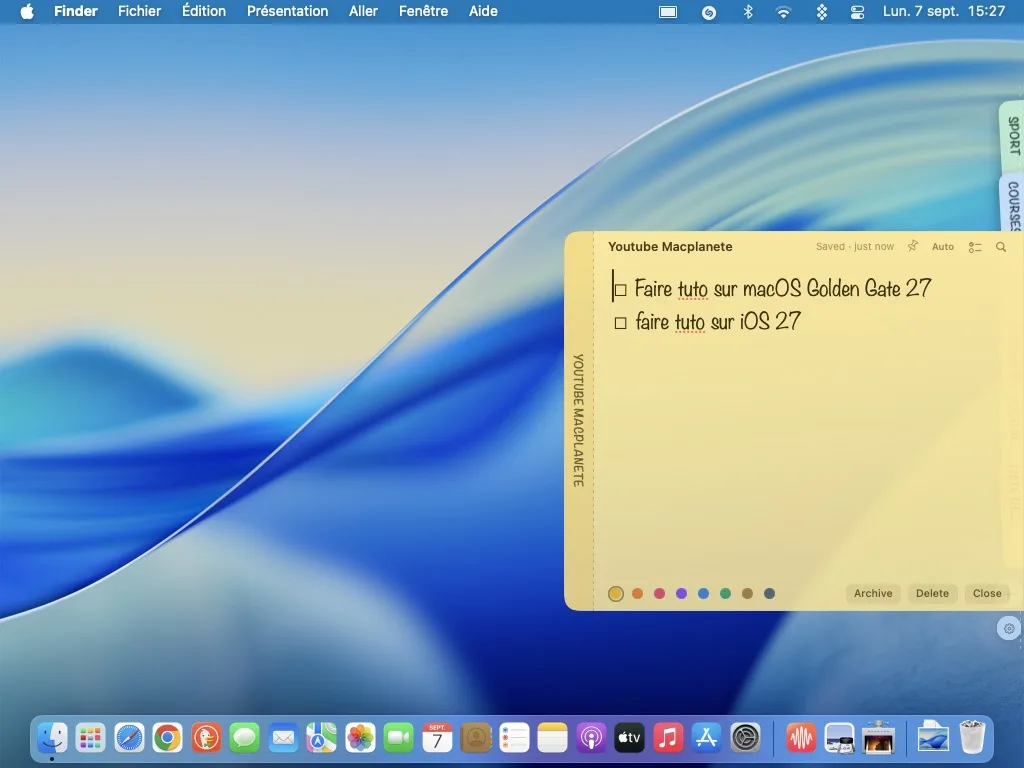Open the red waveform audio app in Dock
The width and height of the screenshot is (1024, 768).
(x=801, y=739)
